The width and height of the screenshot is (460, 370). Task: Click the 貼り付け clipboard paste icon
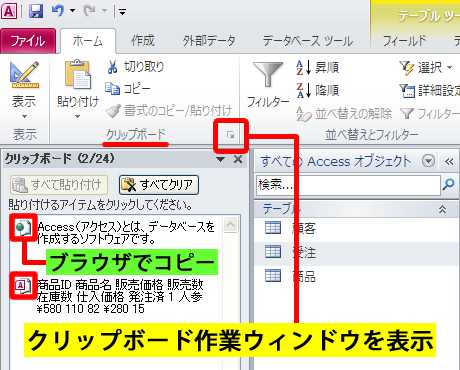[x=78, y=75]
